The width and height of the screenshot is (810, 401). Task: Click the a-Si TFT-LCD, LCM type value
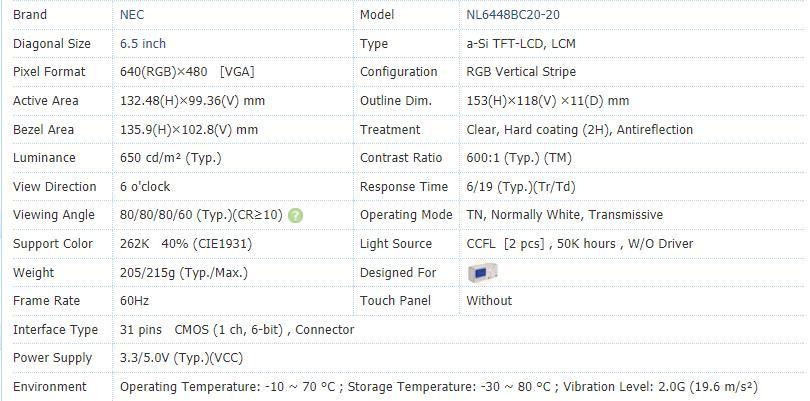click(521, 43)
